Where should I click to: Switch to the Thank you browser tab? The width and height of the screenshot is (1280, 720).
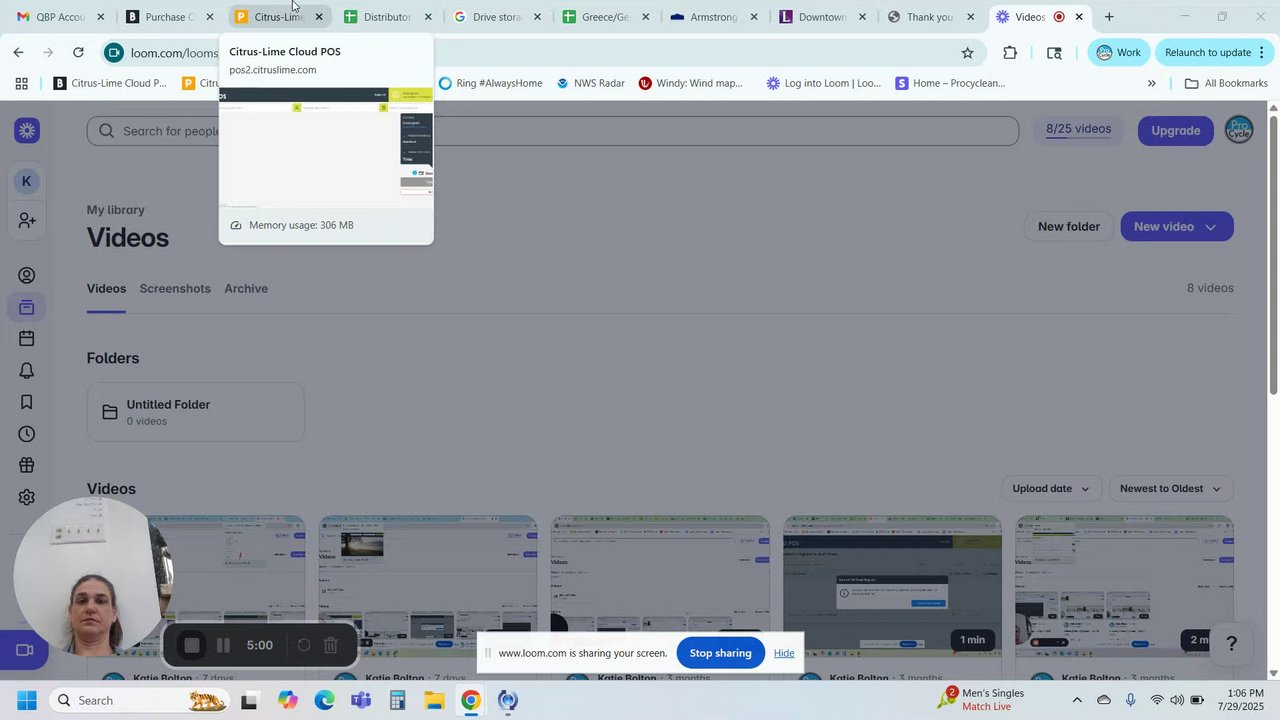point(930,17)
